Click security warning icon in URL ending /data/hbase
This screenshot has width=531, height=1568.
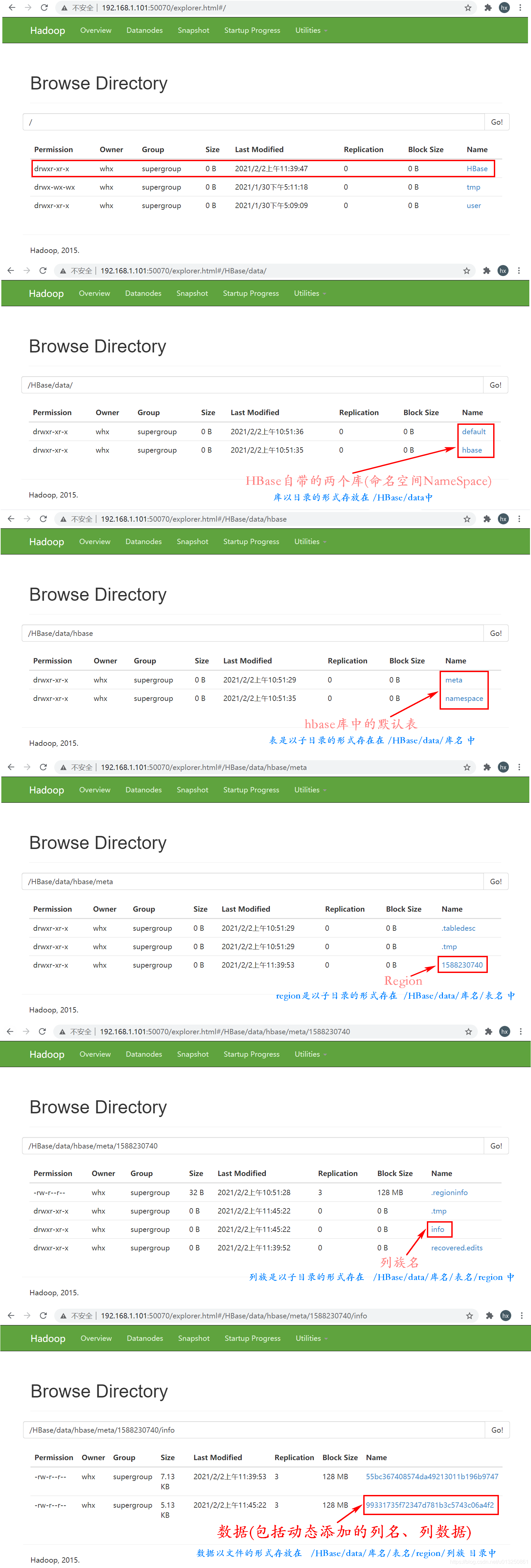click(63, 519)
